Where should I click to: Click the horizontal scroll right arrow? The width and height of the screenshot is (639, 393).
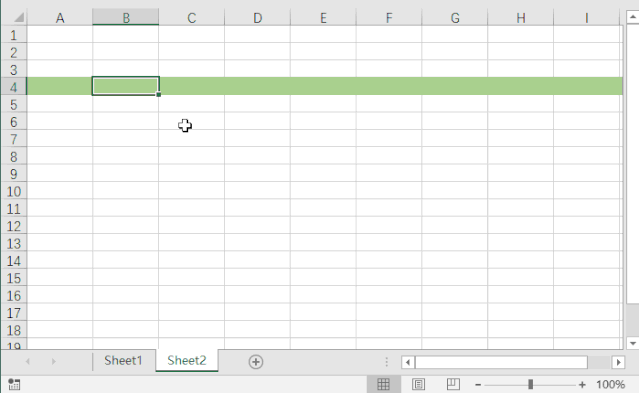click(x=618, y=362)
